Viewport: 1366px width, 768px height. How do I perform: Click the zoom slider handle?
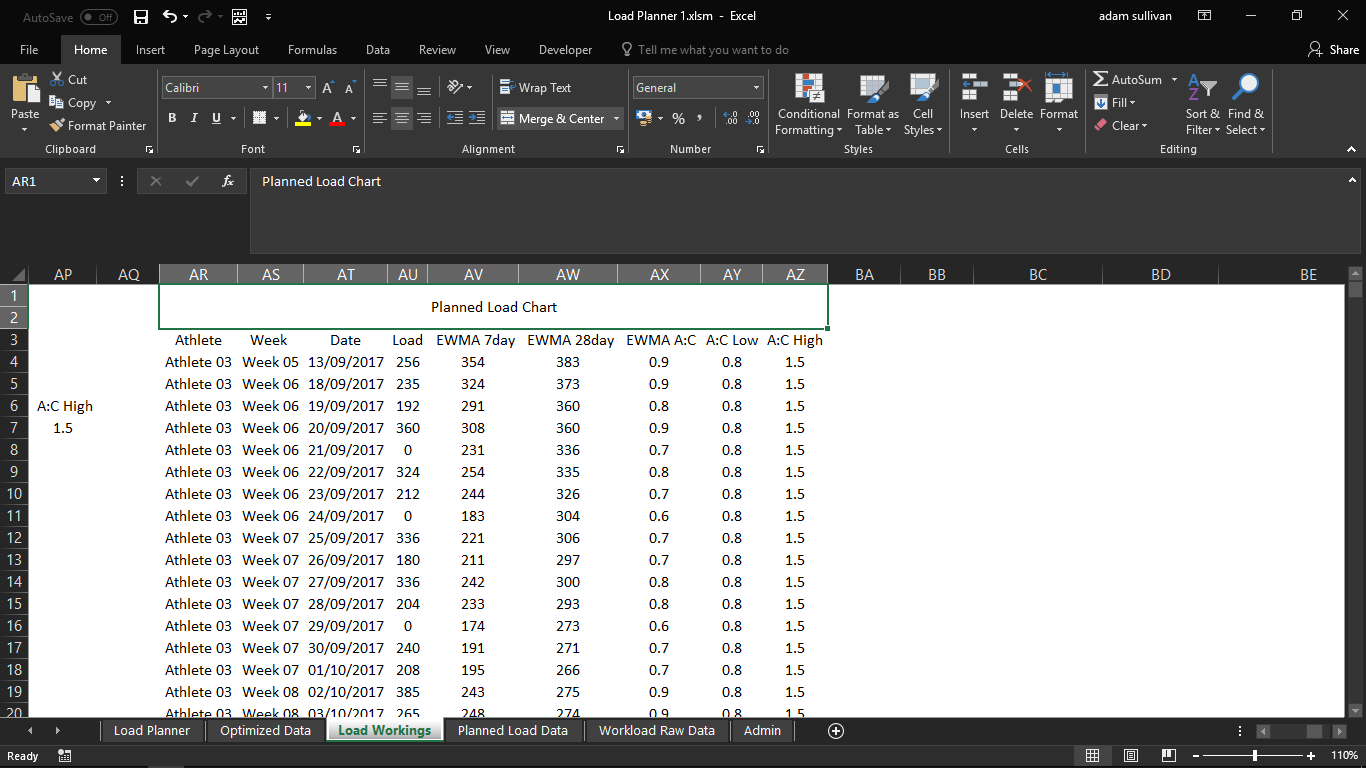click(x=1254, y=756)
